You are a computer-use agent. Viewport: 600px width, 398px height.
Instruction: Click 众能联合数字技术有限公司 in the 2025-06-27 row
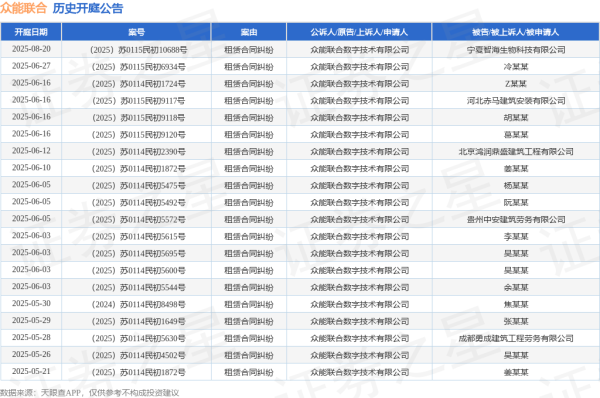(x=359, y=67)
